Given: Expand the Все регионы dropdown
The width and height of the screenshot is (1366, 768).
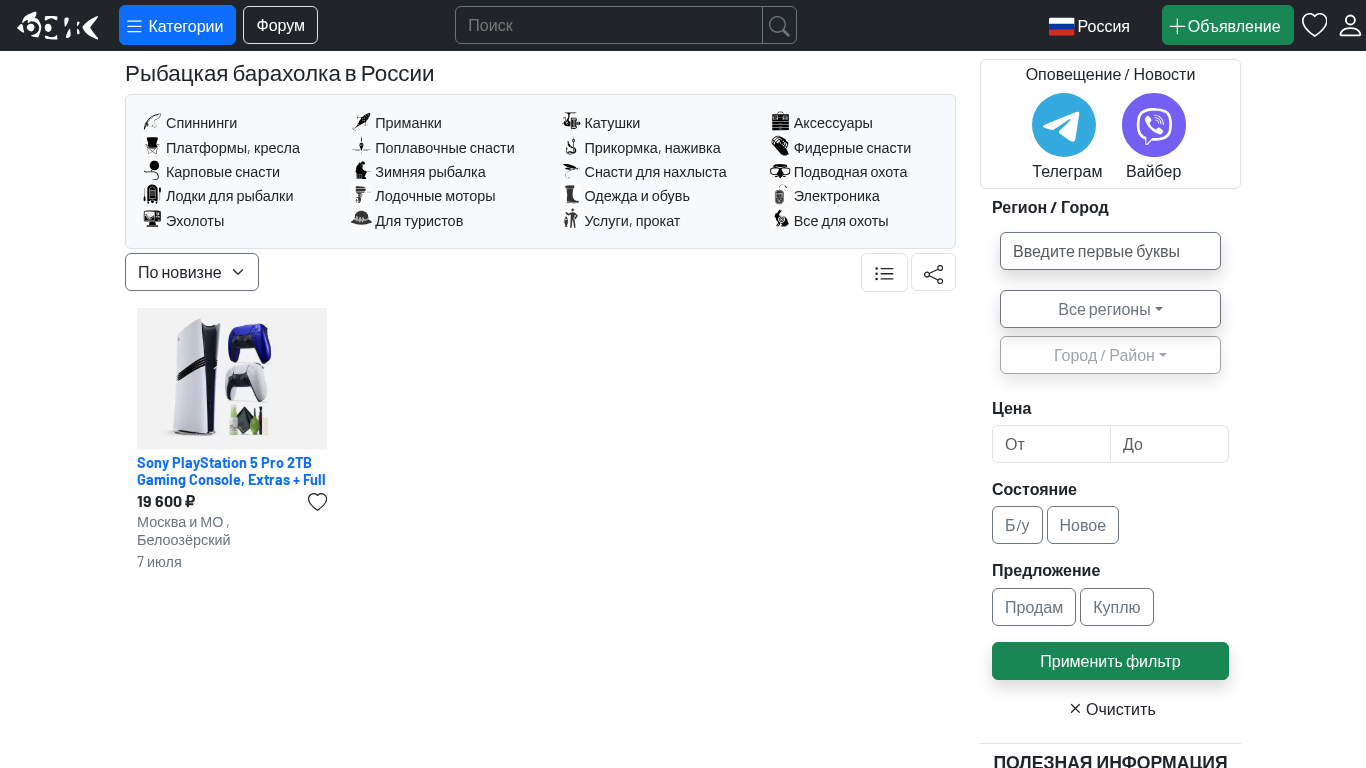Looking at the screenshot, I should point(1110,309).
